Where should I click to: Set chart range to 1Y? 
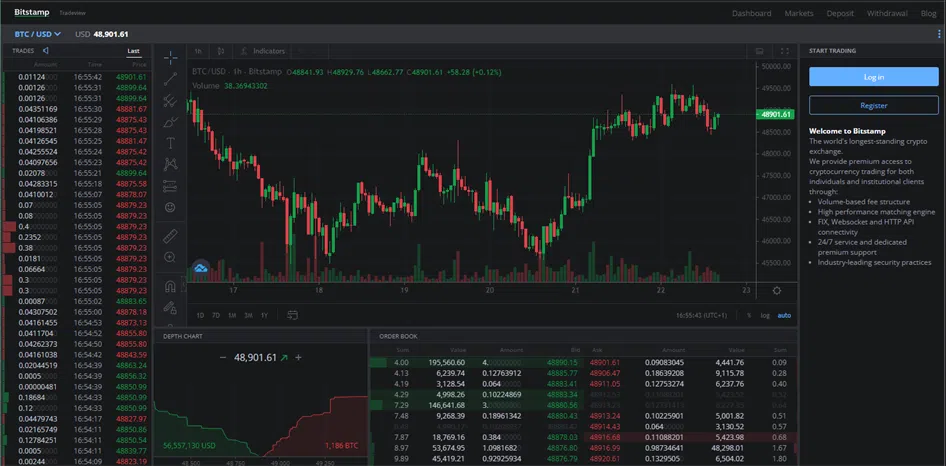[264, 315]
